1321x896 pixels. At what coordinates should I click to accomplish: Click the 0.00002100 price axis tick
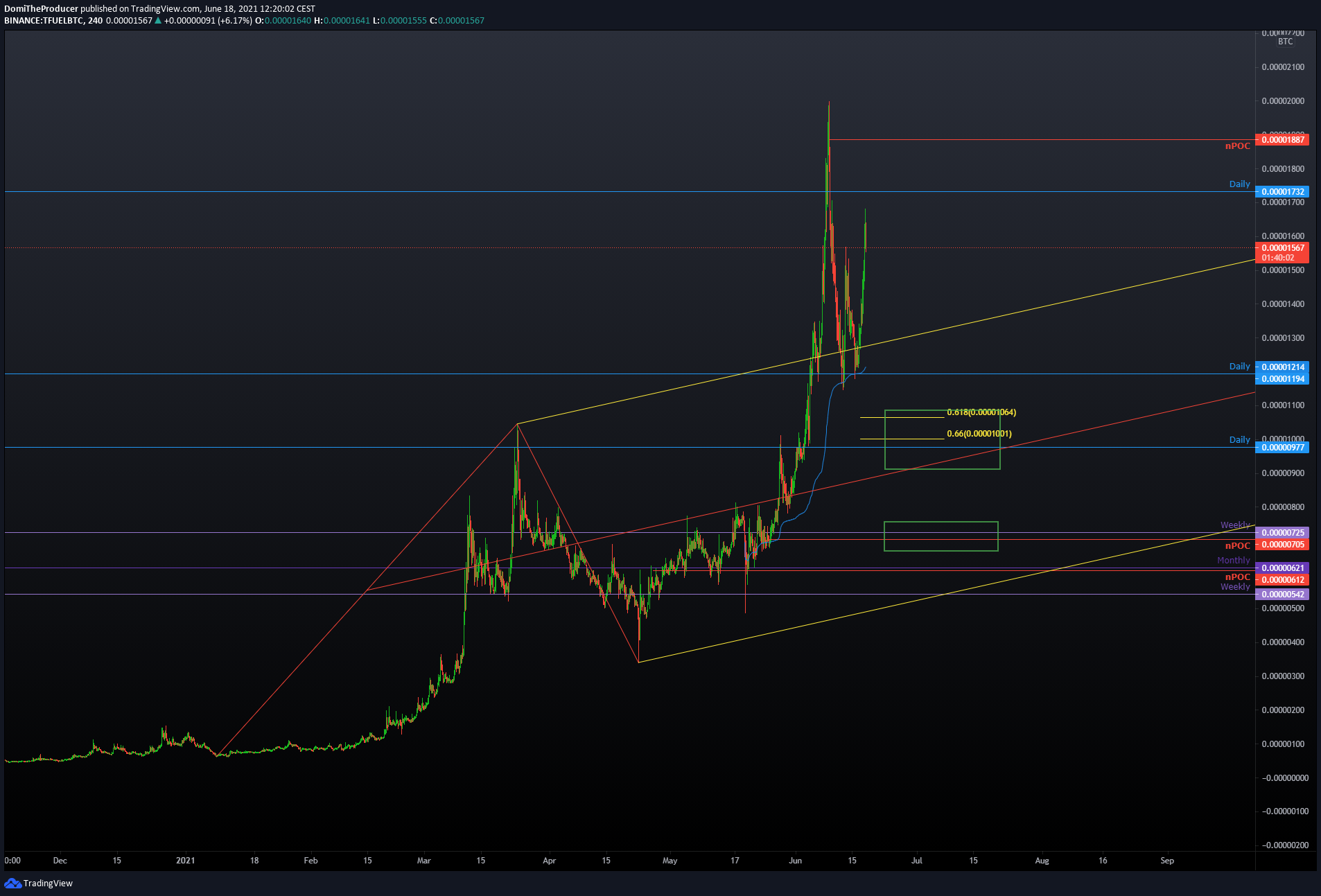(1283, 67)
